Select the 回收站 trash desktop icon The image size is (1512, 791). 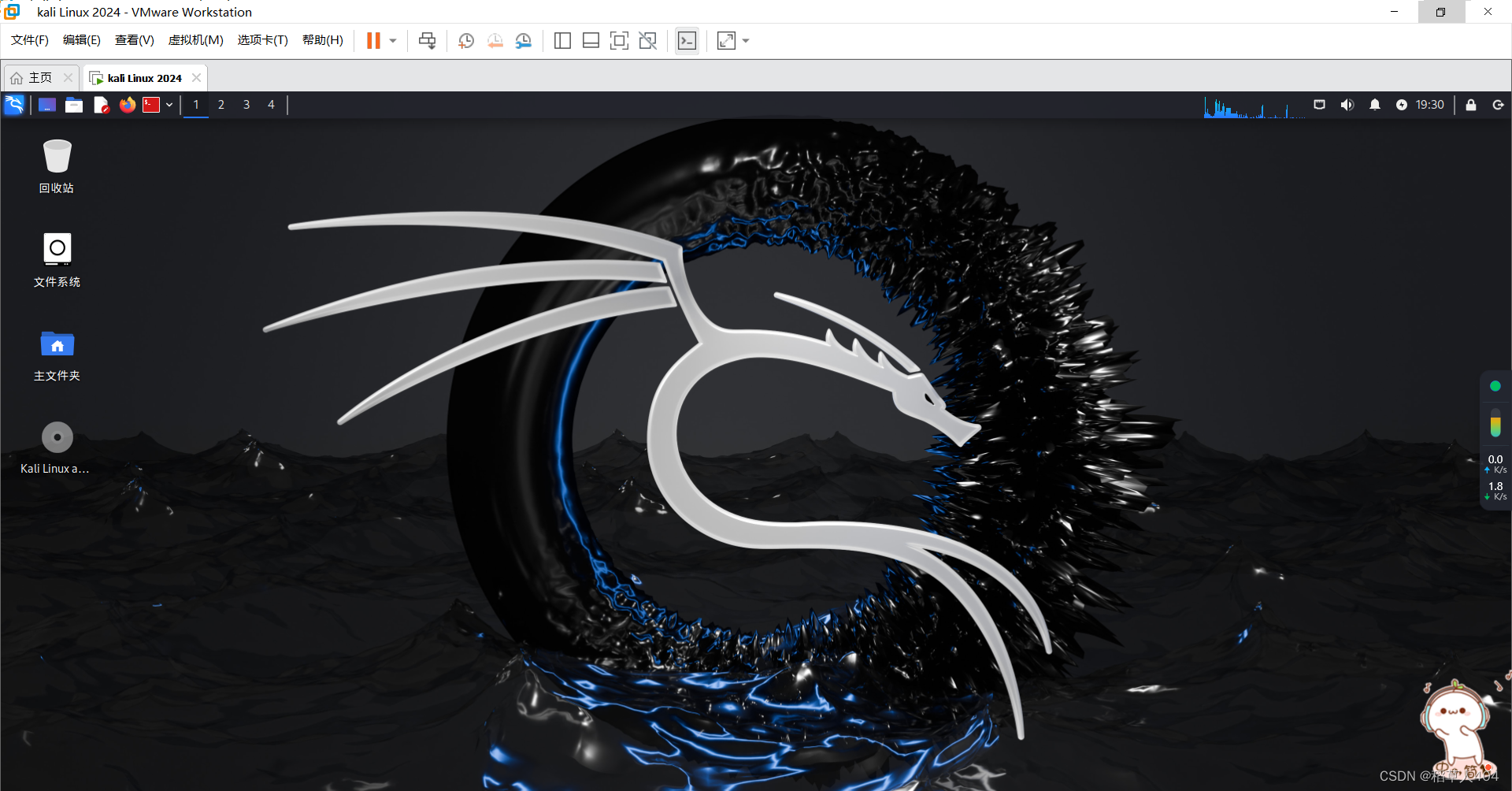pyautogui.click(x=57, y=166)
